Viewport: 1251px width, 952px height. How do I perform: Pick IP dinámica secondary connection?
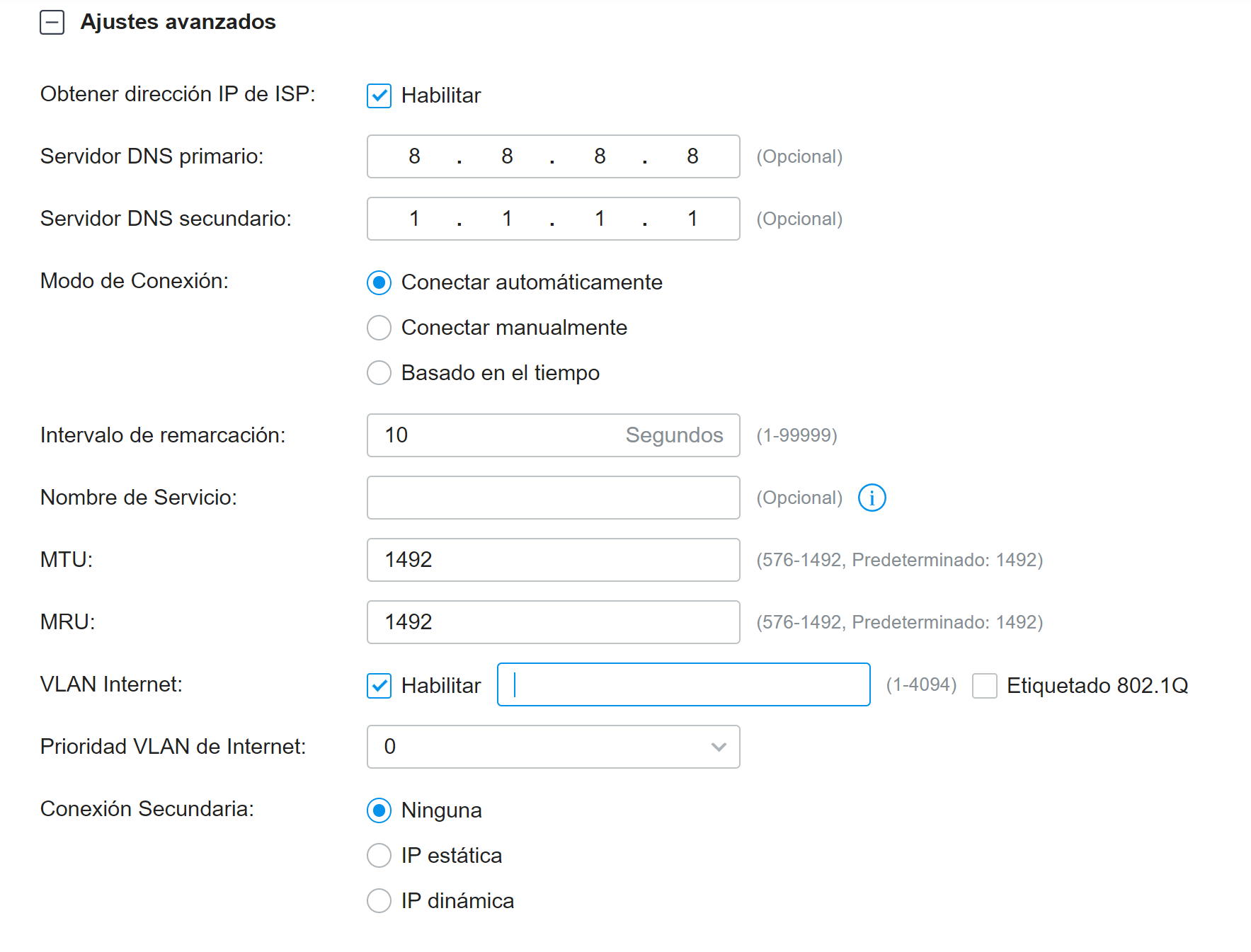pos(379,901)
